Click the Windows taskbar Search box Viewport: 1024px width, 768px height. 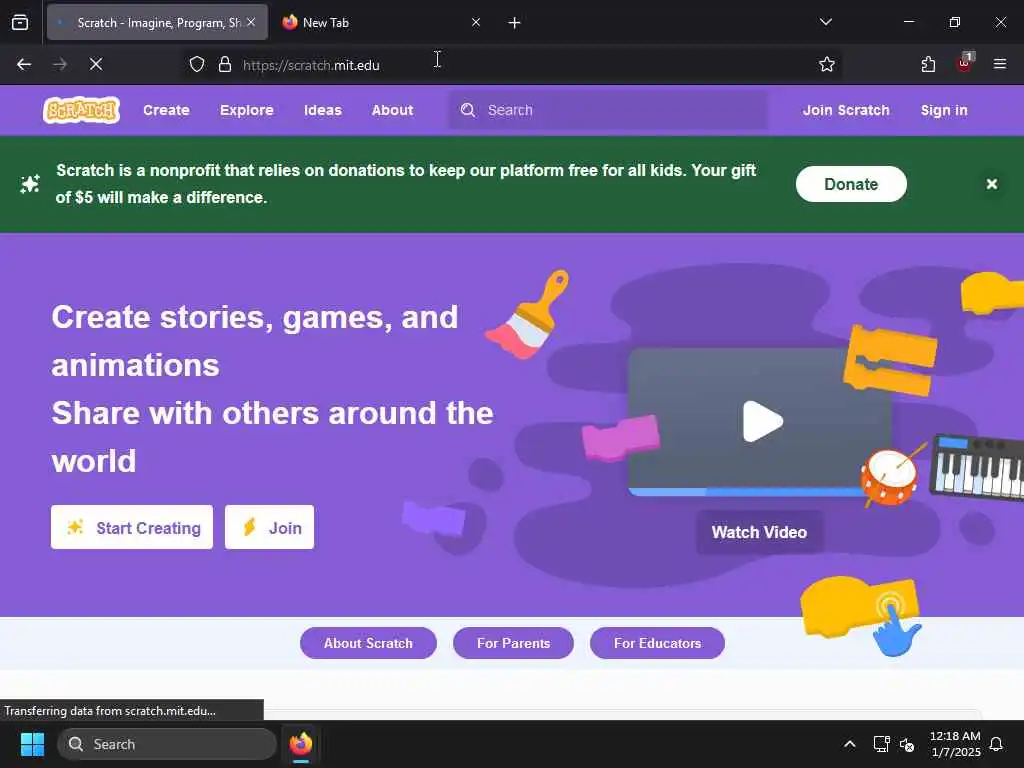[167, 744]
